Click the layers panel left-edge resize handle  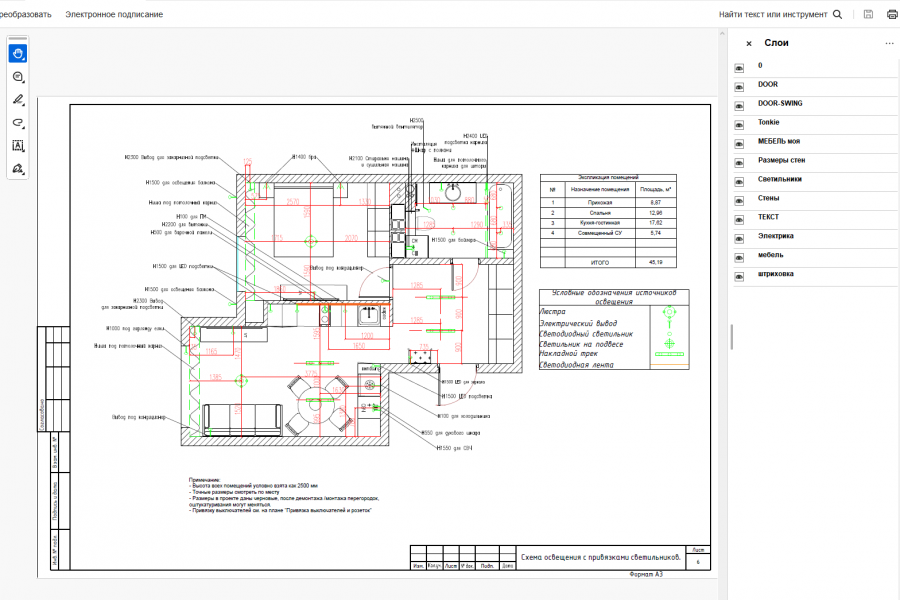point(731,337)
